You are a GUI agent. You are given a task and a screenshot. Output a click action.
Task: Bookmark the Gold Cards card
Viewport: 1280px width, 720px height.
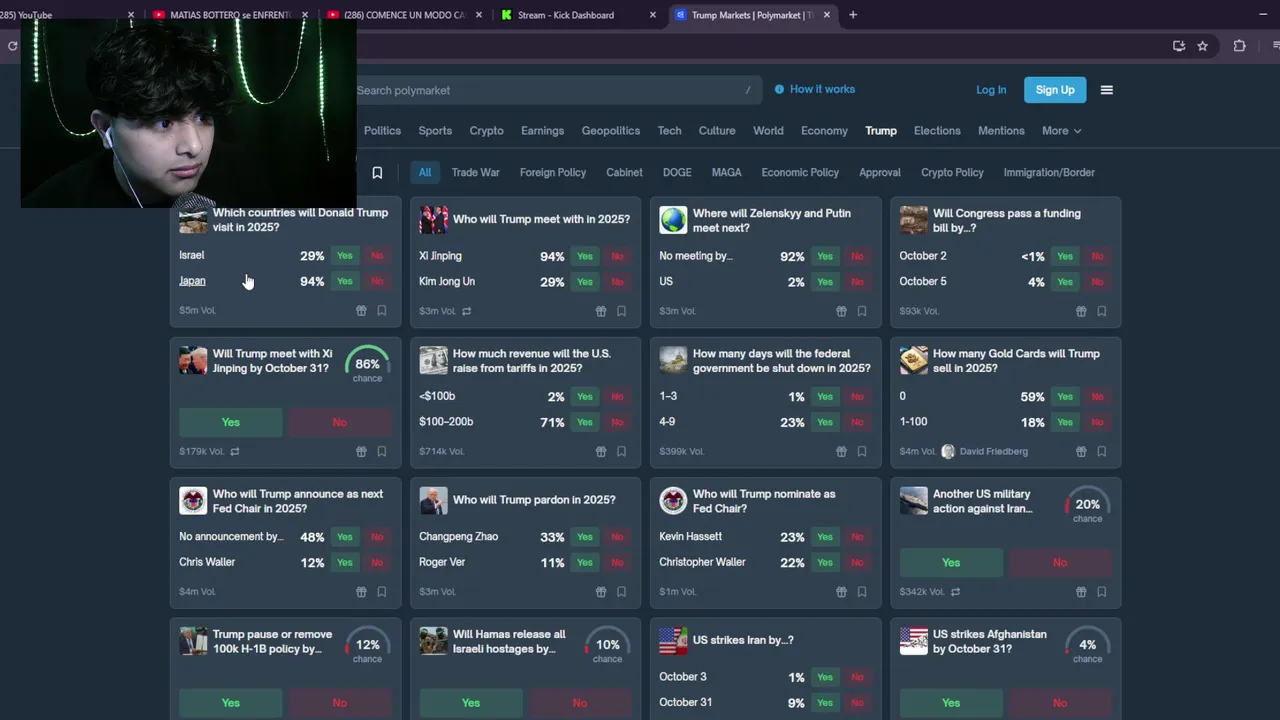tap(1101, 451)
